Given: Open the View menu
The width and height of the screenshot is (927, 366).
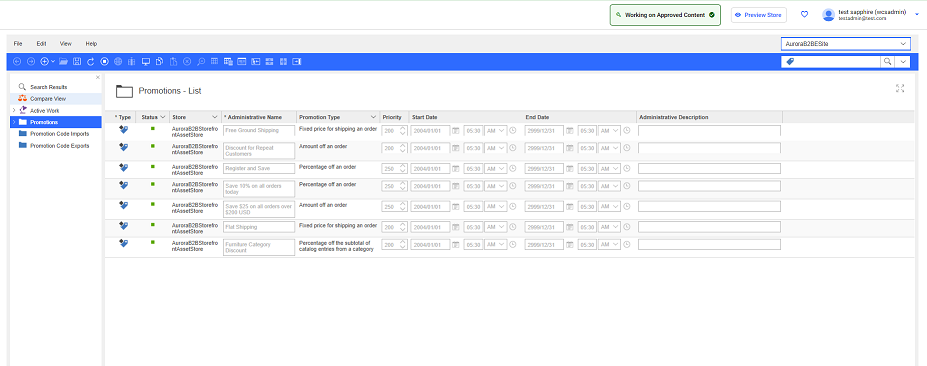Looking at the screenshot, I should [66, 44].
